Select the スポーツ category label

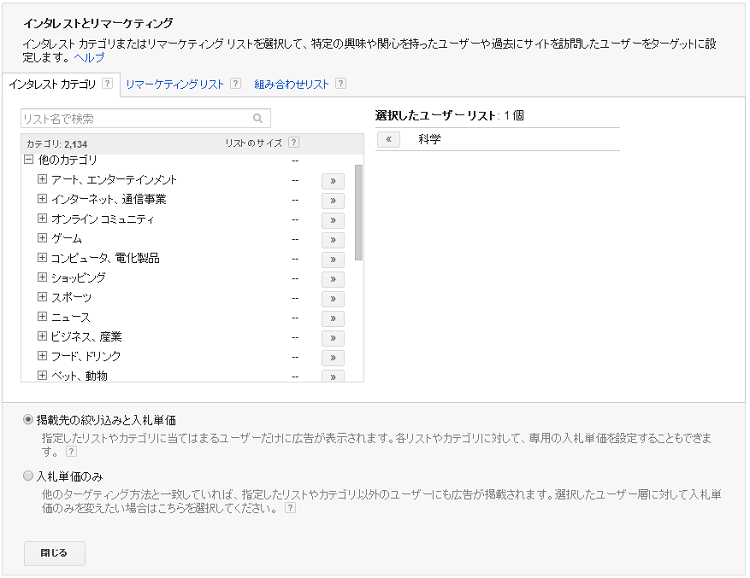(x=71, y=297)
